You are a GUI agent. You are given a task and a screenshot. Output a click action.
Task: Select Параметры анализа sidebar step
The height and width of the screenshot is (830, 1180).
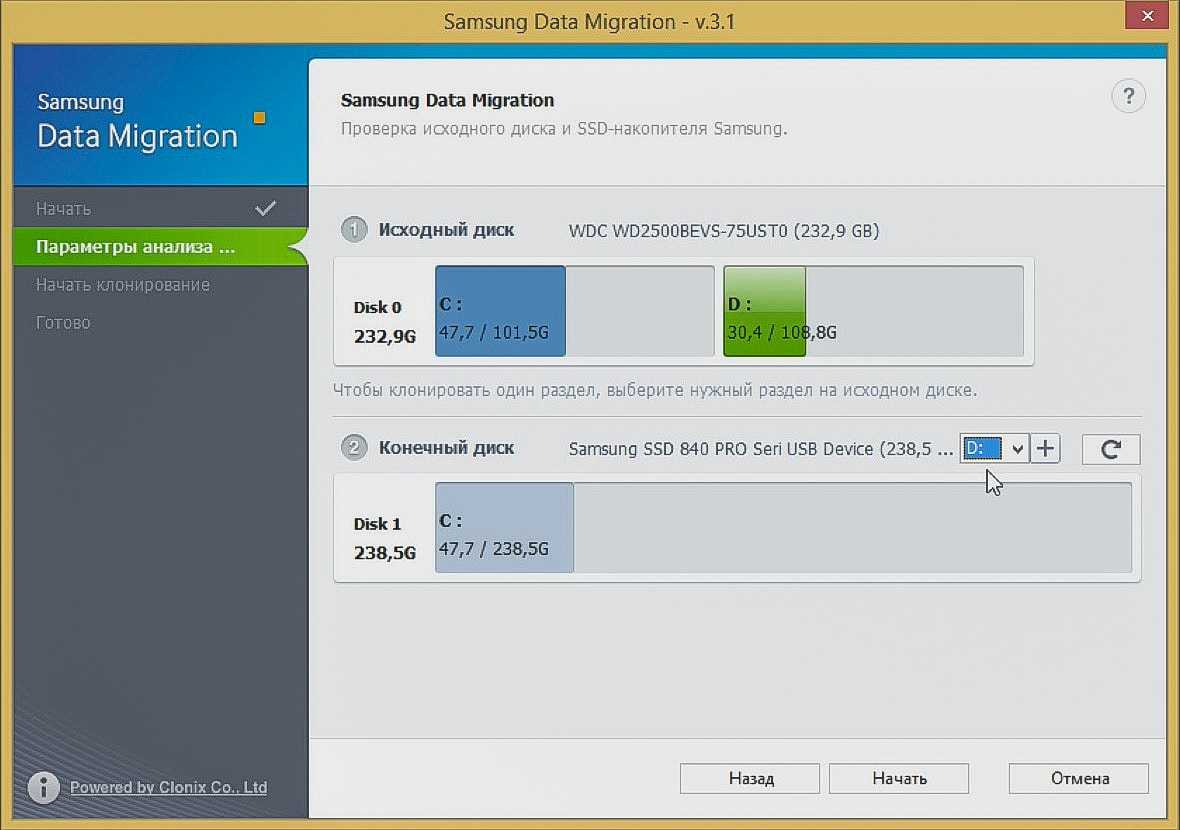pos(135,247)
